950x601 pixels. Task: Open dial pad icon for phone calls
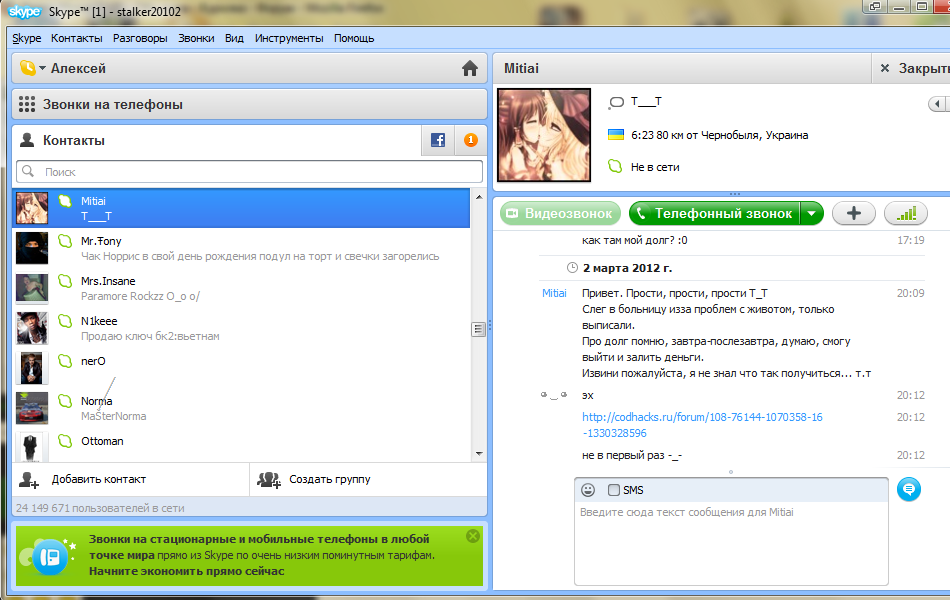27,104
